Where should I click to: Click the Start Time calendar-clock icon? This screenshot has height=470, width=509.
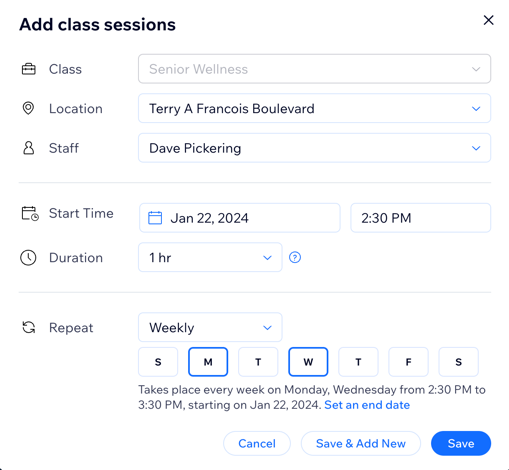coord(30,214)
